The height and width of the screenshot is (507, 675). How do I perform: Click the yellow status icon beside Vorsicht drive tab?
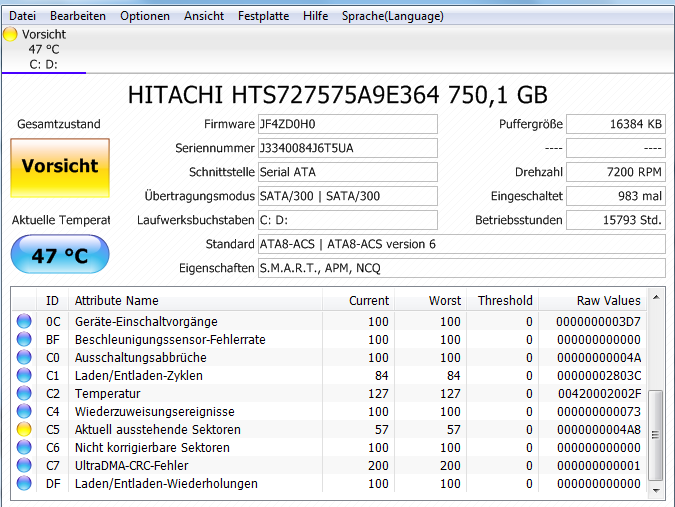[x=10, y=34]
